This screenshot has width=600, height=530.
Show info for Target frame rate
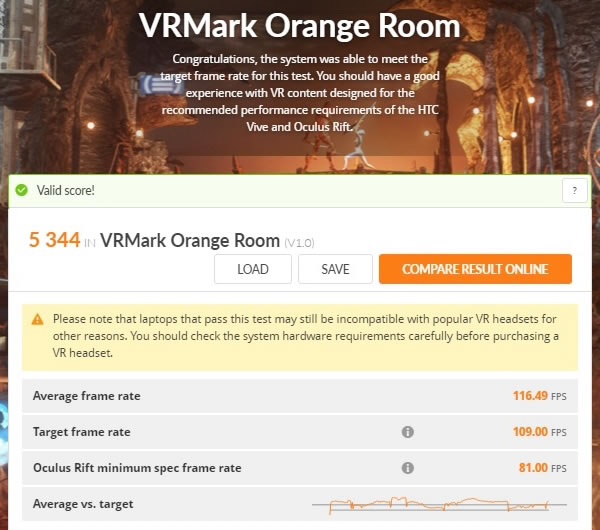coord(408,432)
